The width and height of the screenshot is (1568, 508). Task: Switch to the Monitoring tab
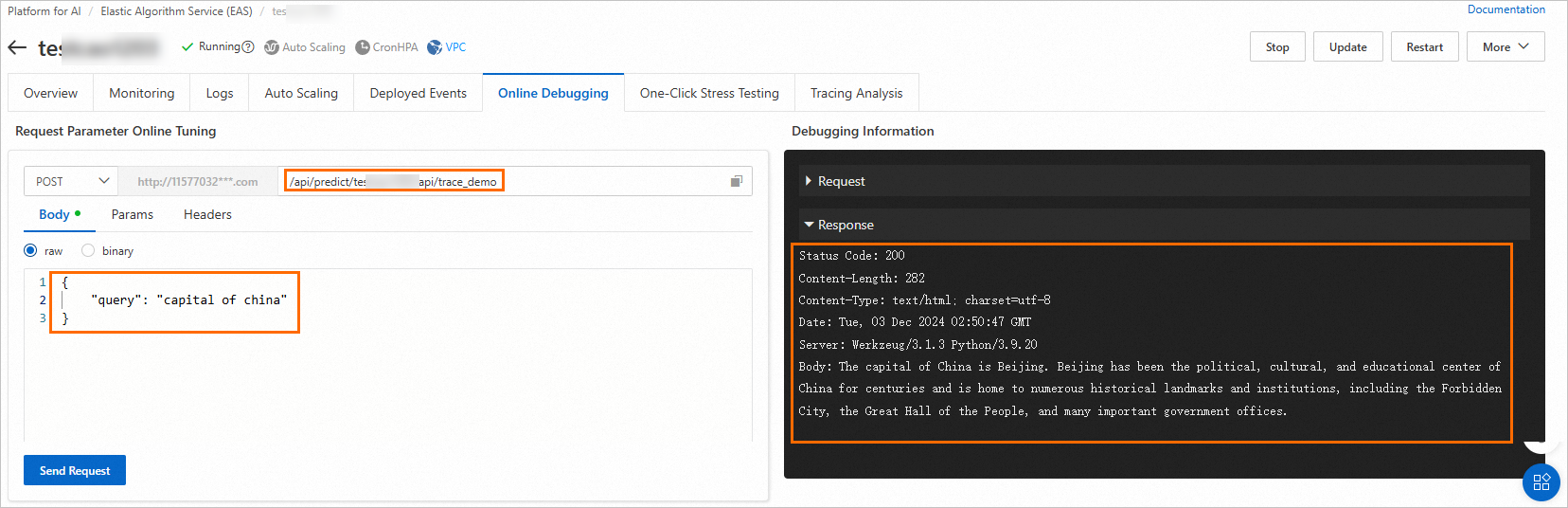(x=142, y=93)
